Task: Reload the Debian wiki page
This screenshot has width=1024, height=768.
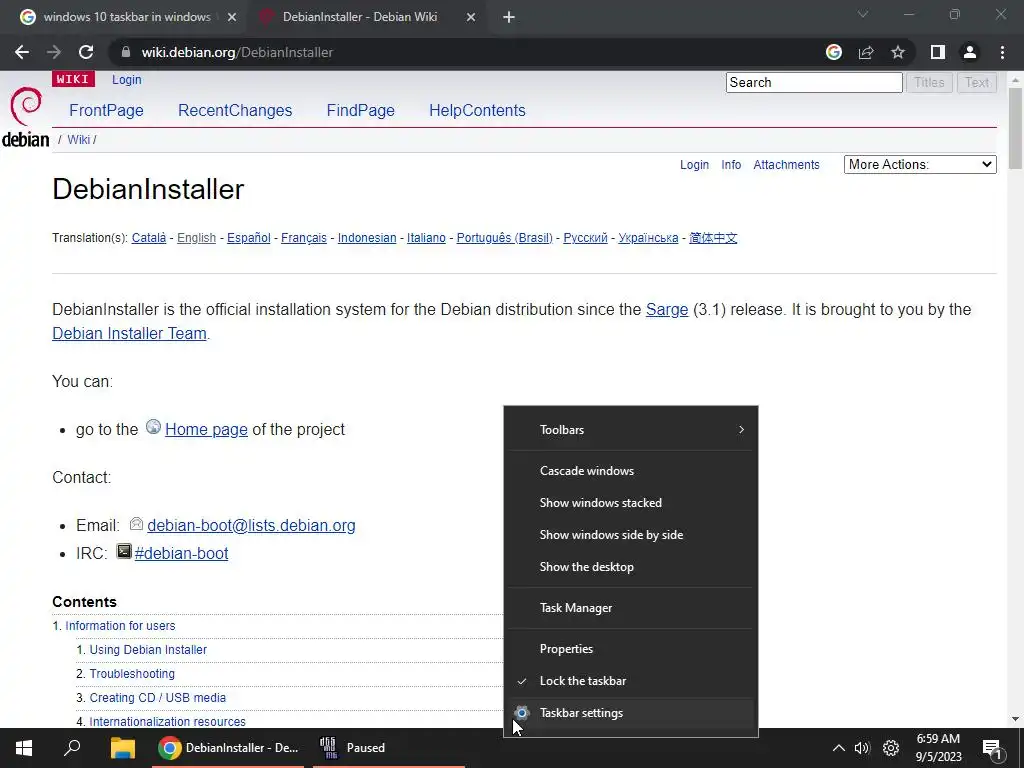Action: click(86, 52)
